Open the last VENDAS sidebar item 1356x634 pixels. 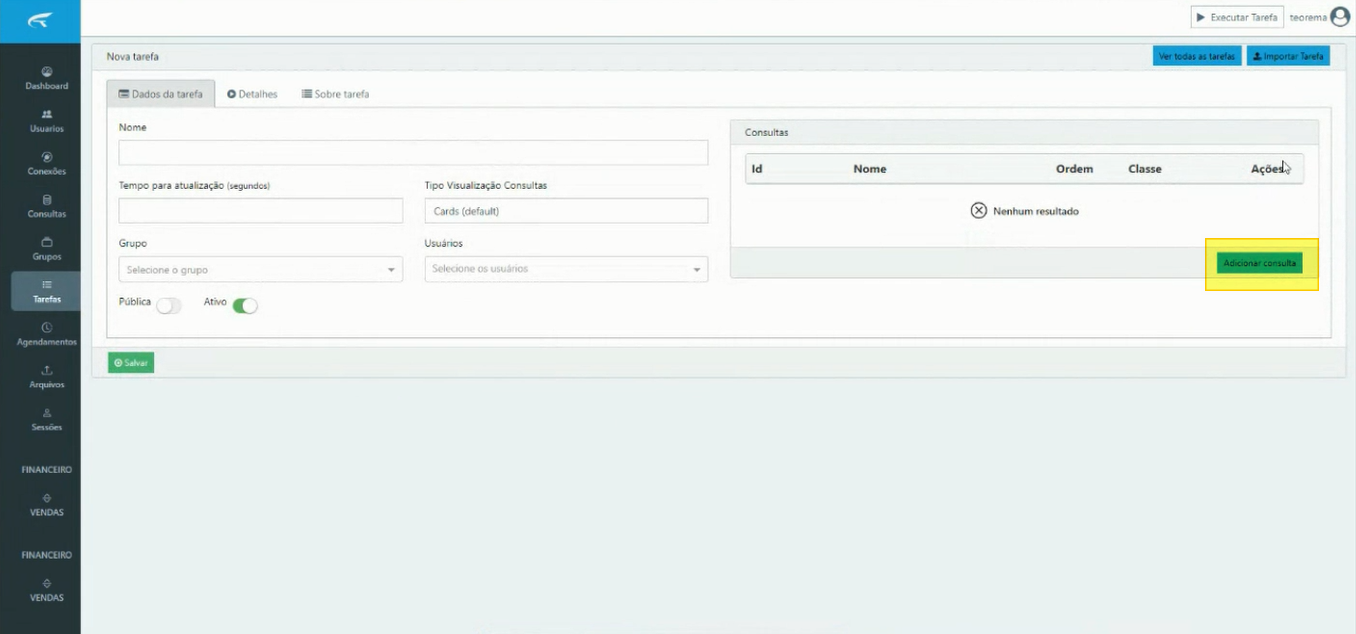[x=47, y=590]
